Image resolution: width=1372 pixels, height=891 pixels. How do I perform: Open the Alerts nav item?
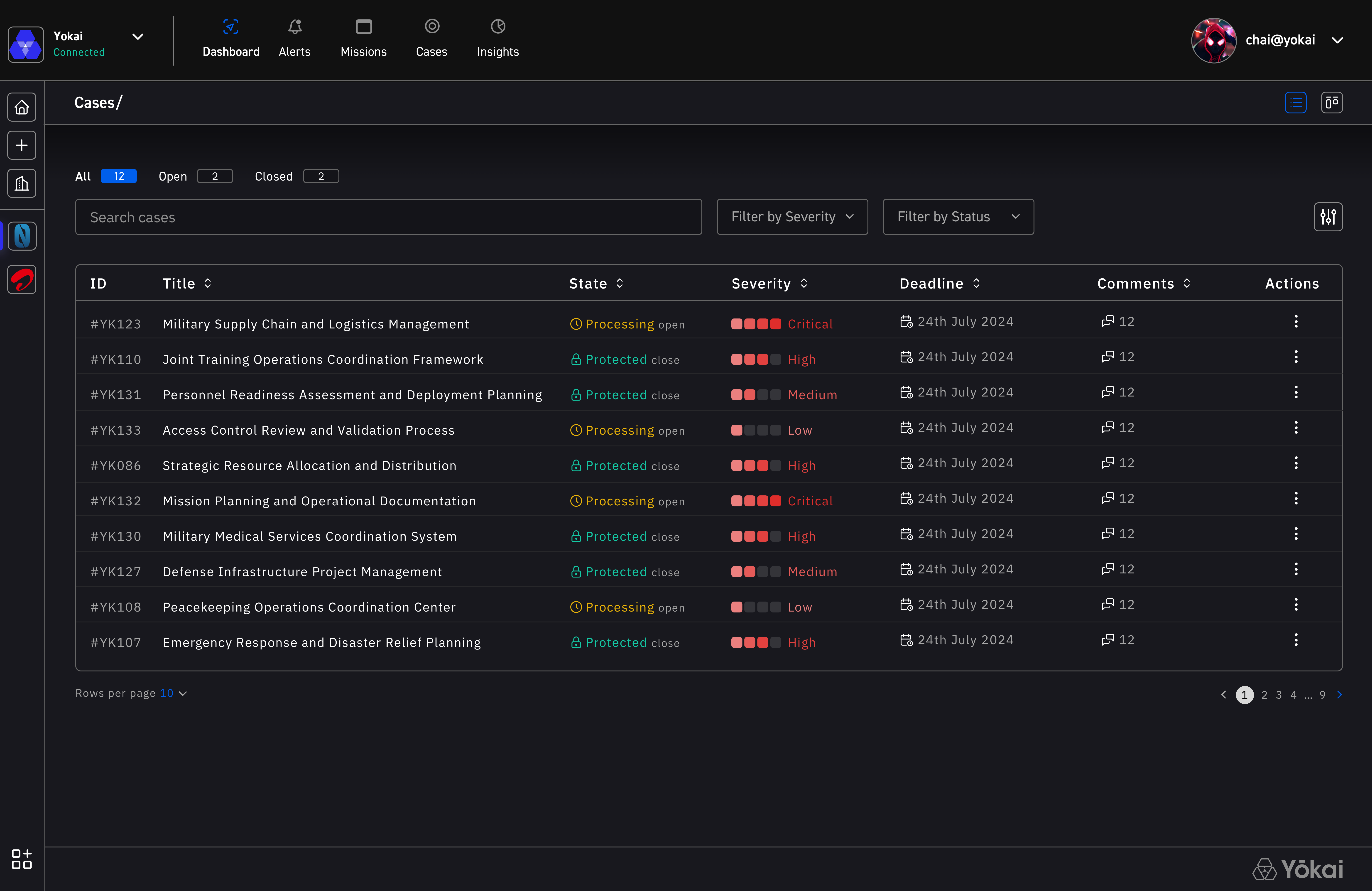(x=295, y=39)
